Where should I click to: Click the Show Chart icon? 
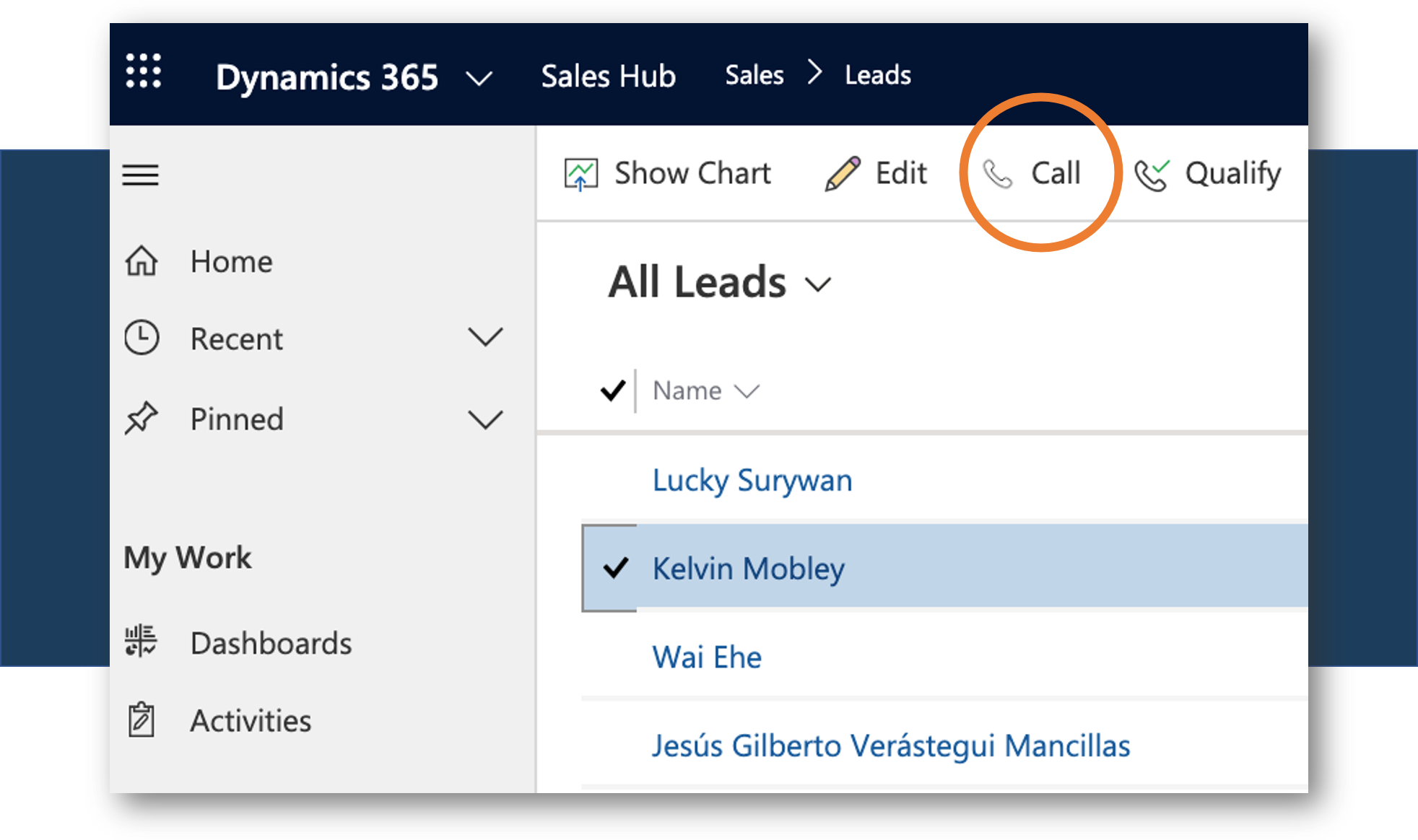point(581,174)
